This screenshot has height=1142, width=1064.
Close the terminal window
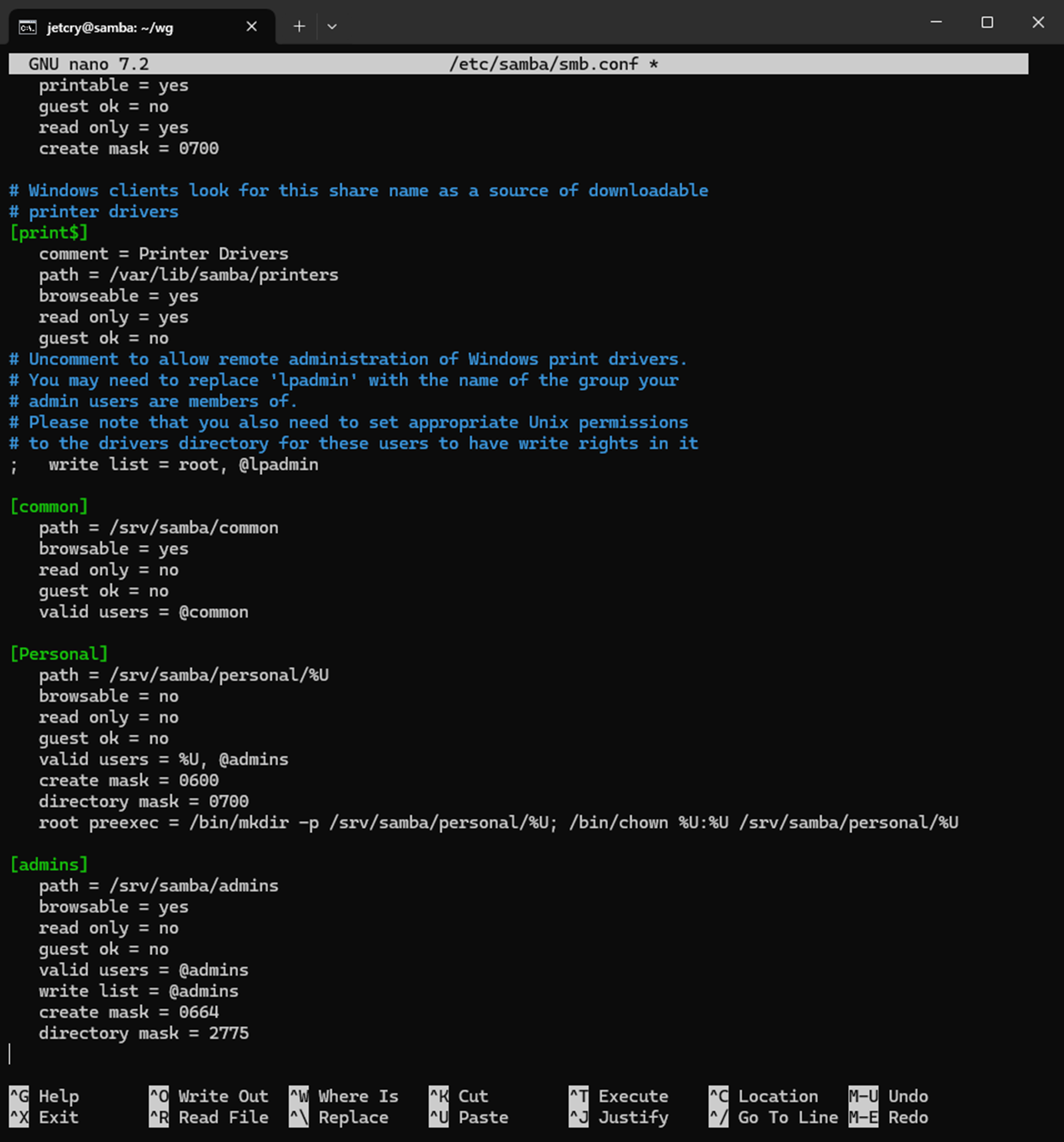pyautogui.click(x=1038, y=22)
